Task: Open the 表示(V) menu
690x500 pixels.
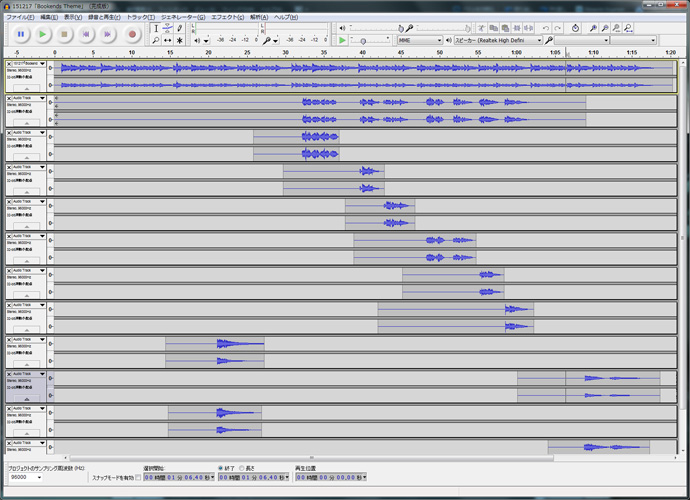Action: (73, 17)
